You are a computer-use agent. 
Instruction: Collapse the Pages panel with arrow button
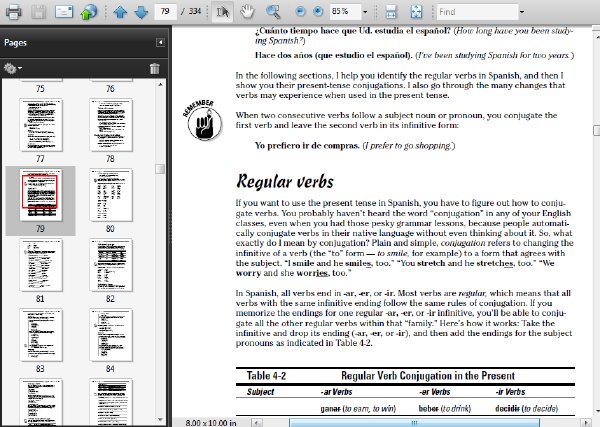[x=160, y=42]
